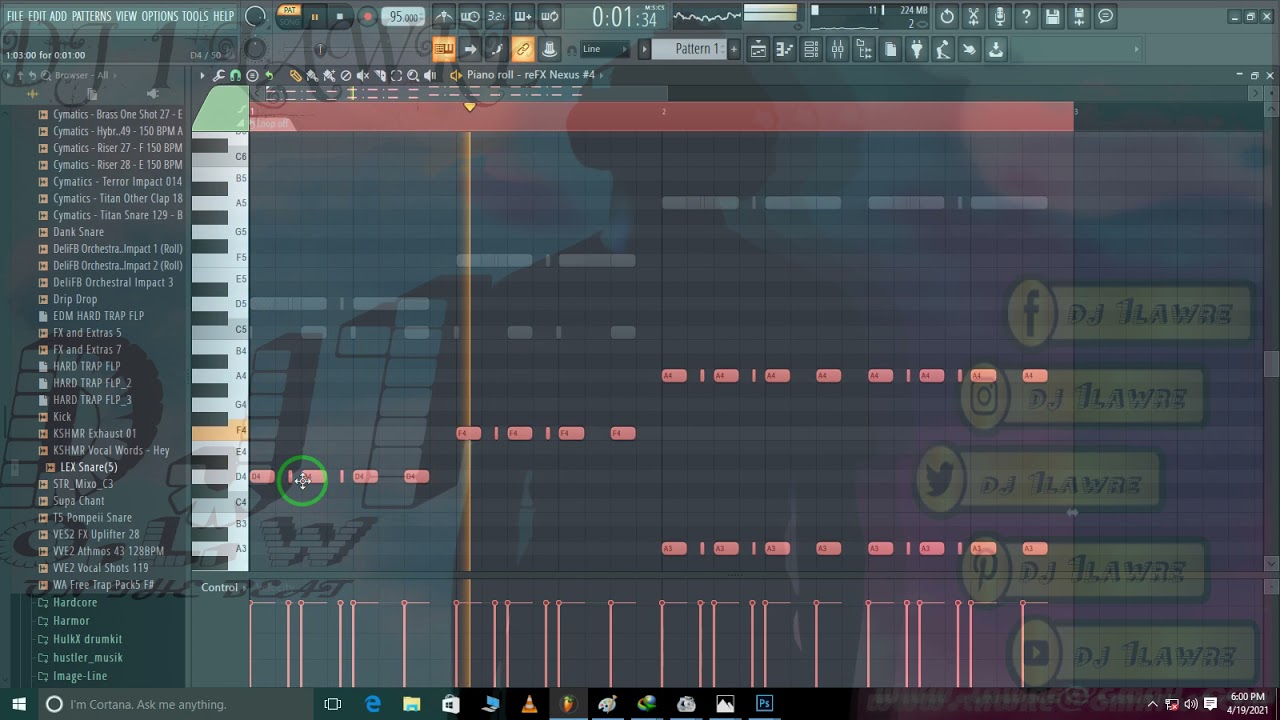Click the master volume knob
The width and height of the screenshot is (1280, 720).
pos(255,16)
